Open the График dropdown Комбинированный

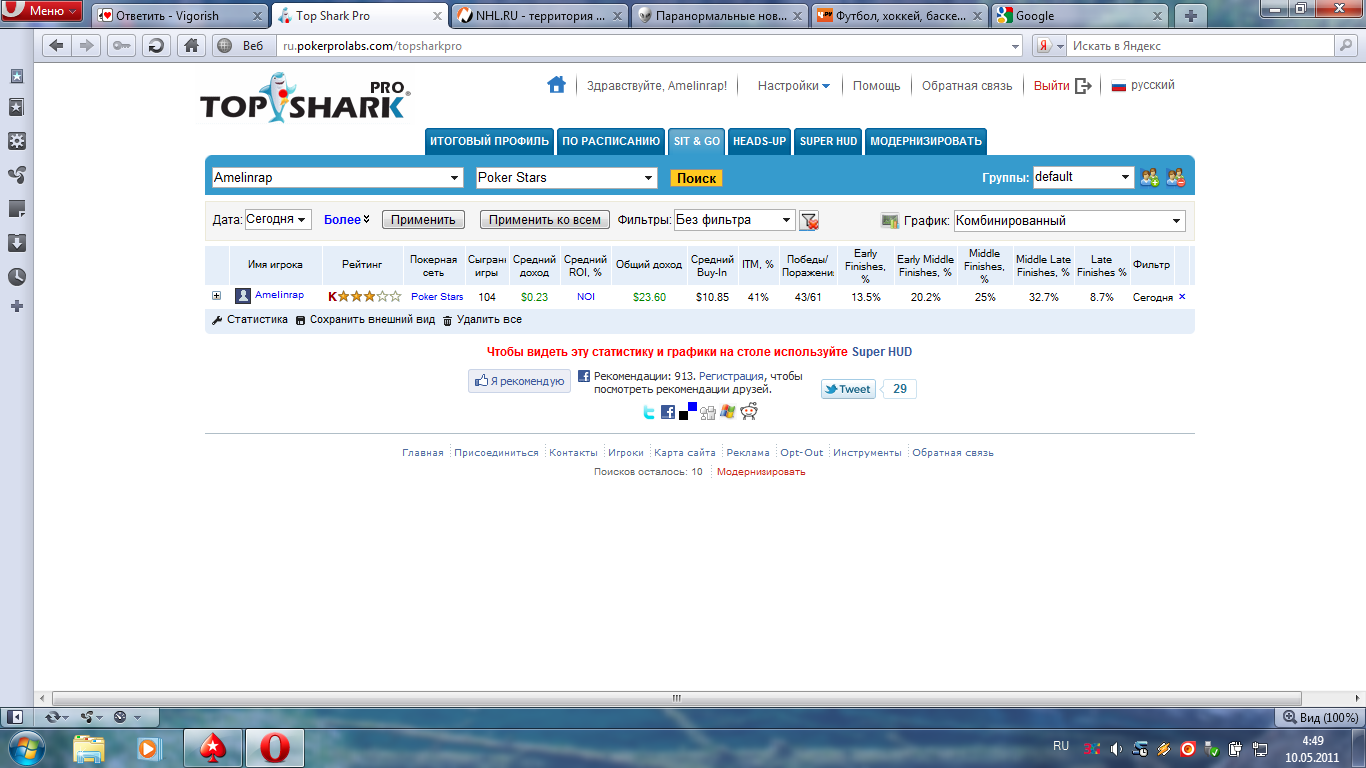[1069, 221]
